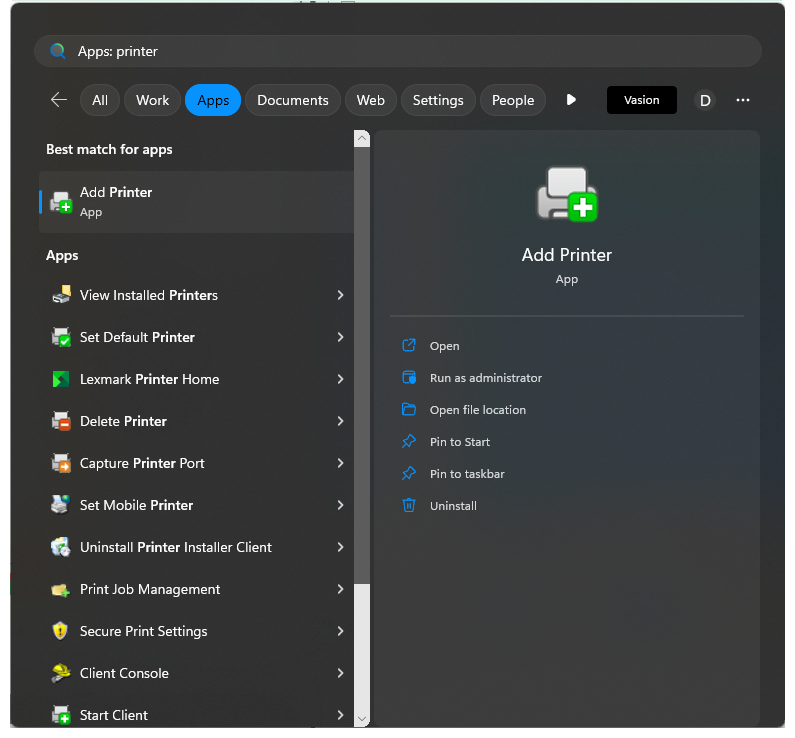Choose Open file location
This screenshot has height=738, width=795.
click(x=478, y=410)
